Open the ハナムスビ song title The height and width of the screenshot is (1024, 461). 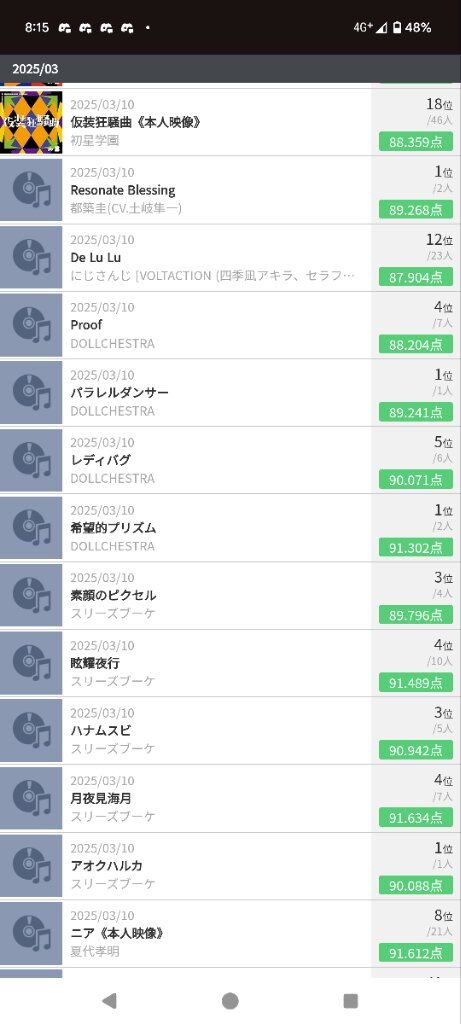coord(101,730)
